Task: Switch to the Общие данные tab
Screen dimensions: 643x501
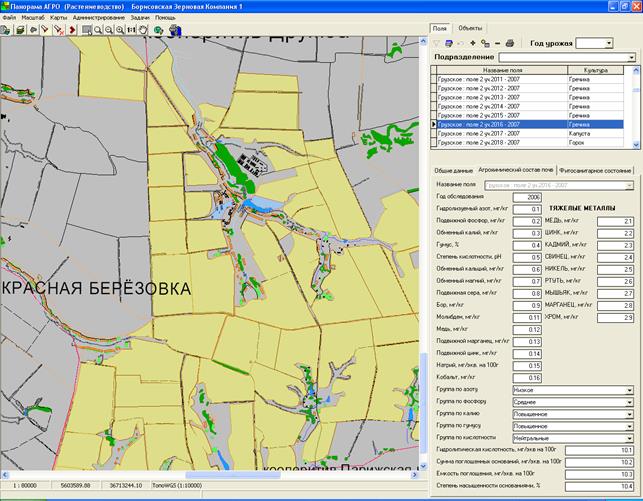Action: pos(453,171)
